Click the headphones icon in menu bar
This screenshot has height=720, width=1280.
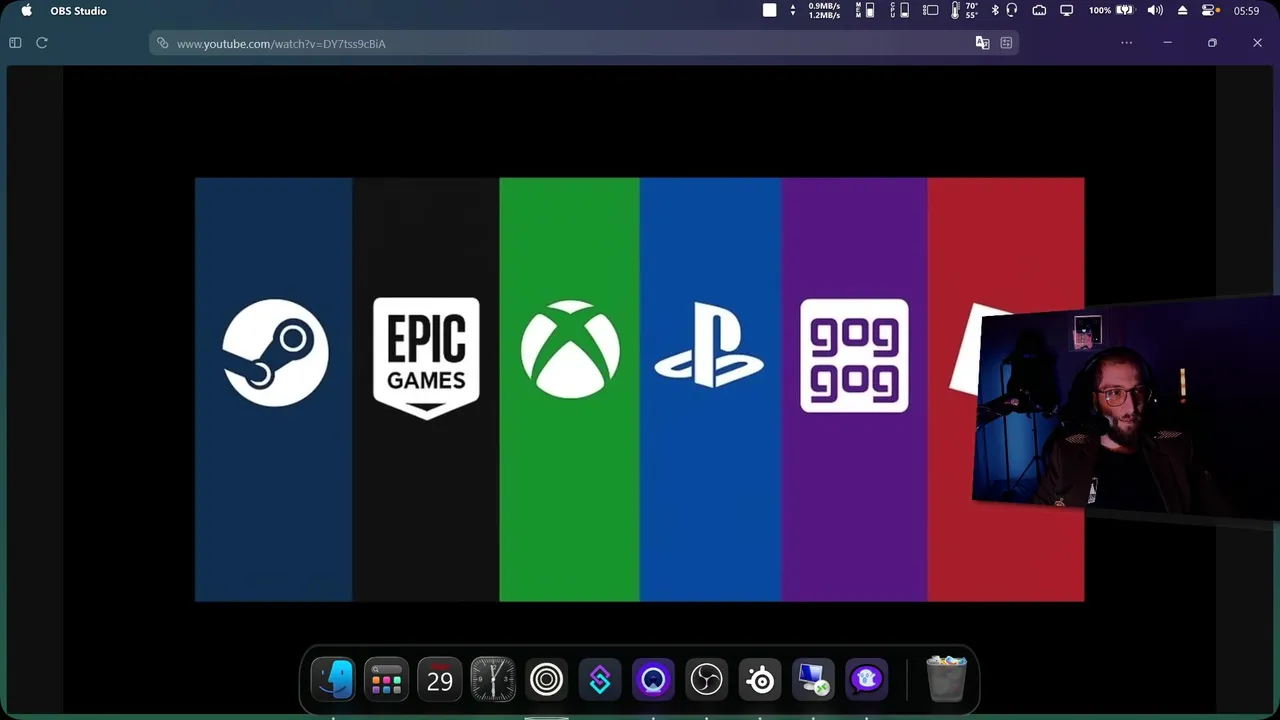(x=1012, y=10)
